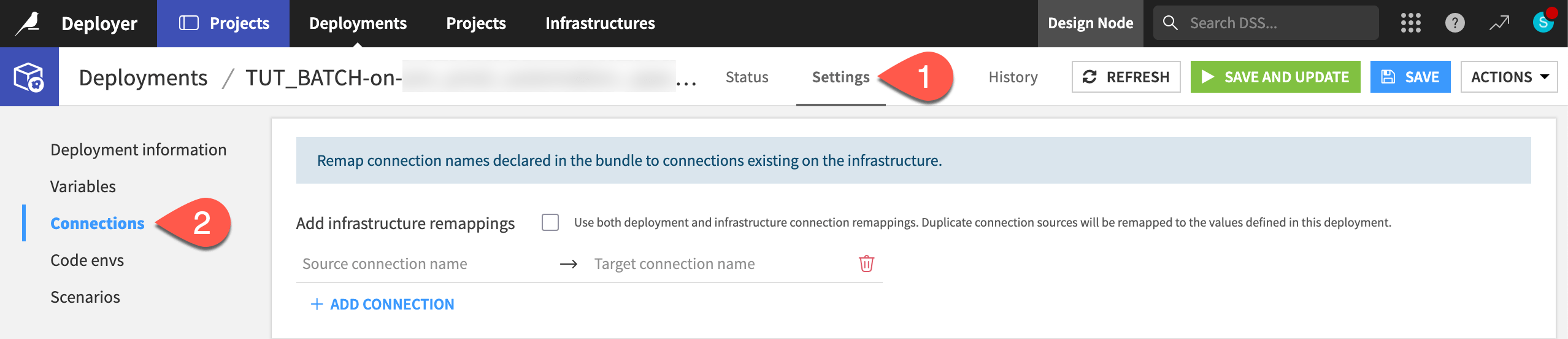Click the search magnifier icon
Image resolution: width=1568 pixels, height=339 pixels.
coord(1170,23)
